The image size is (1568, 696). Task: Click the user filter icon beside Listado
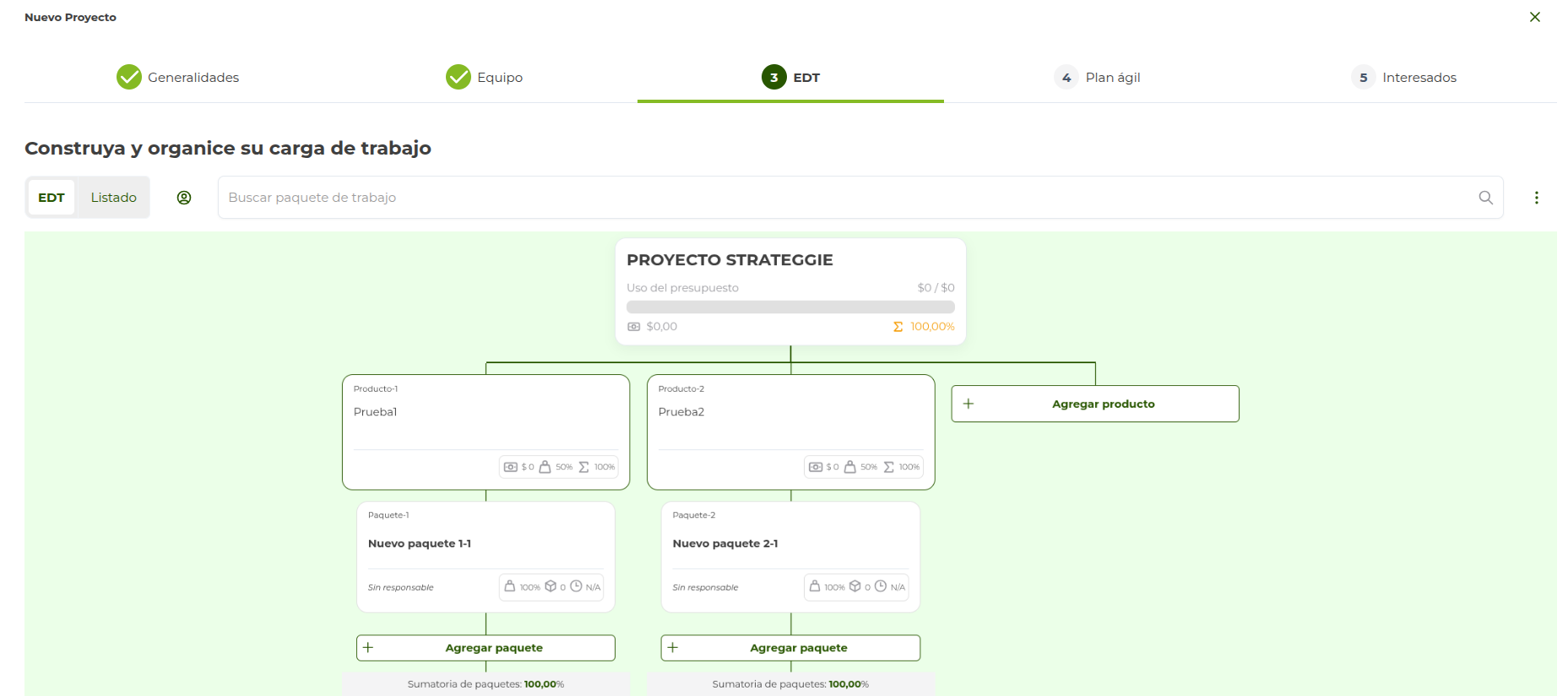tap(184, 198)
